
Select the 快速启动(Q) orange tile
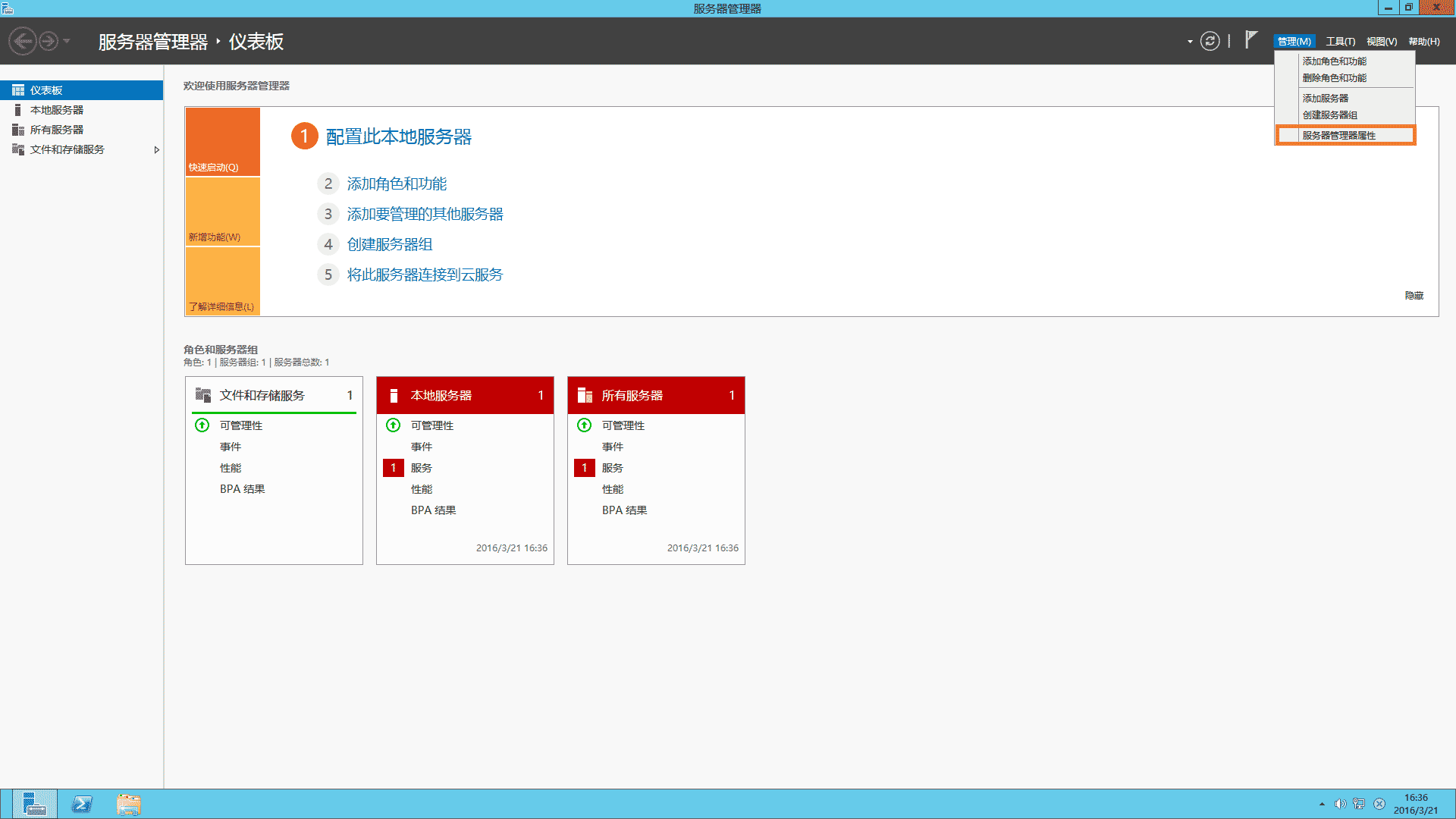[x=223, y=142]
